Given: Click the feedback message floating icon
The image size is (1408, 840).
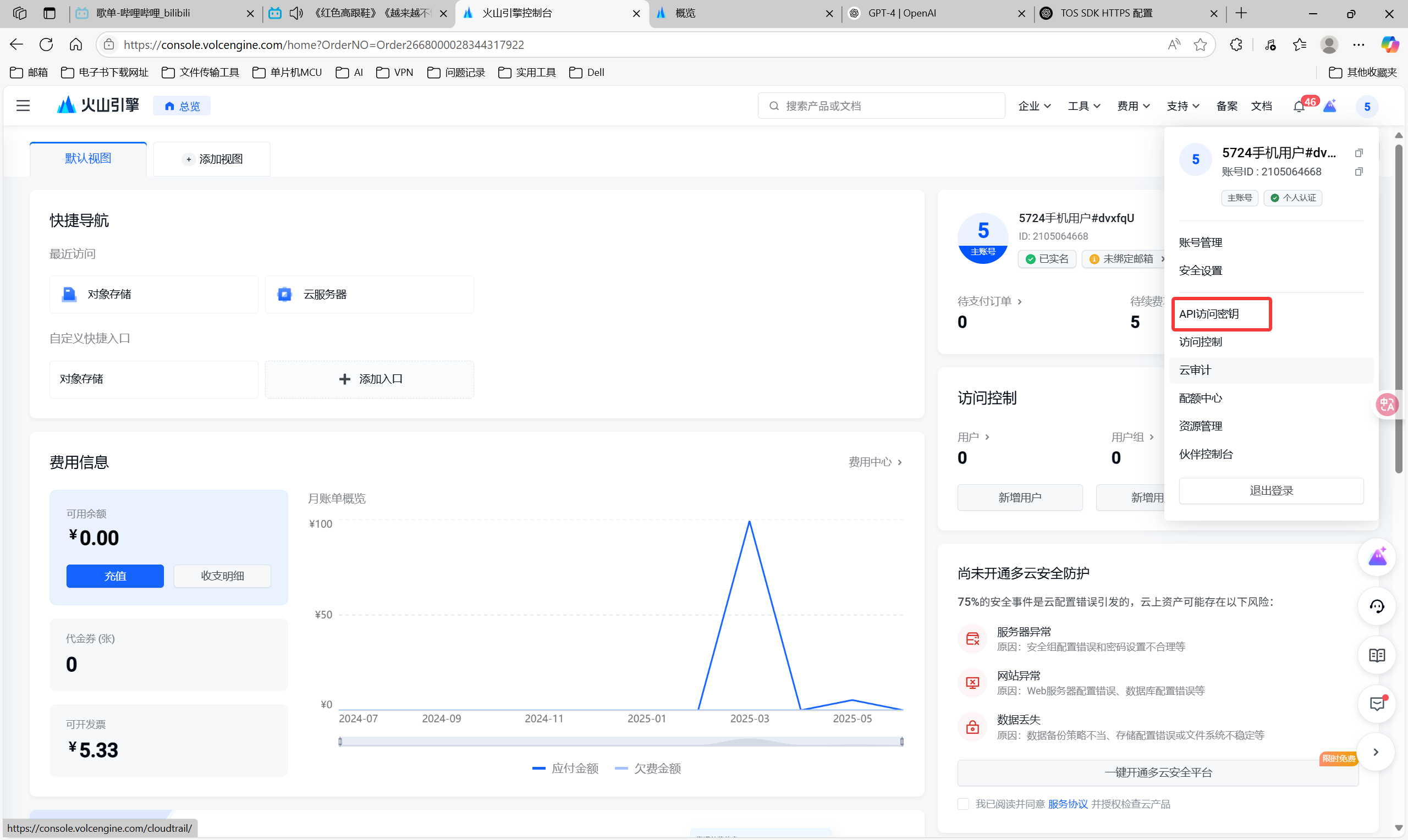Looking at the screenshot, I should click(1376, 704).
